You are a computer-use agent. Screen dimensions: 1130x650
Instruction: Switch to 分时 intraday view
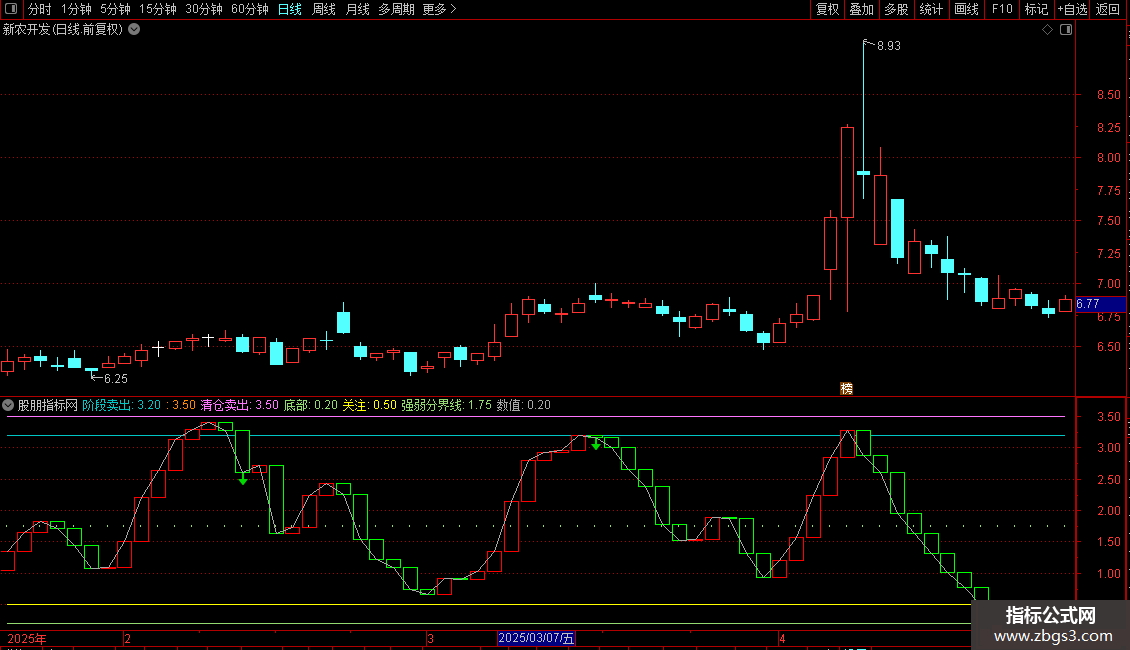40,9
